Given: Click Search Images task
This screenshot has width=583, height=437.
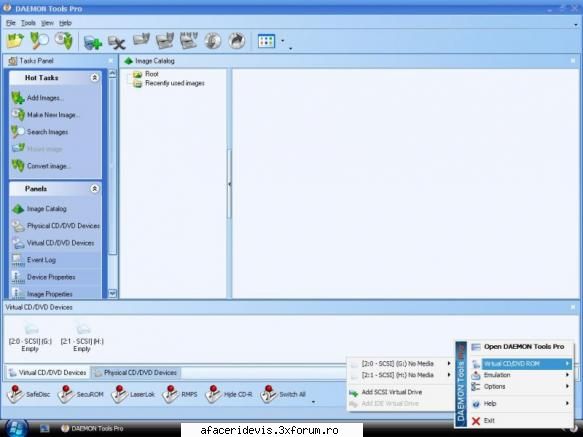Looking at the screenshot, I should point(40,132).
